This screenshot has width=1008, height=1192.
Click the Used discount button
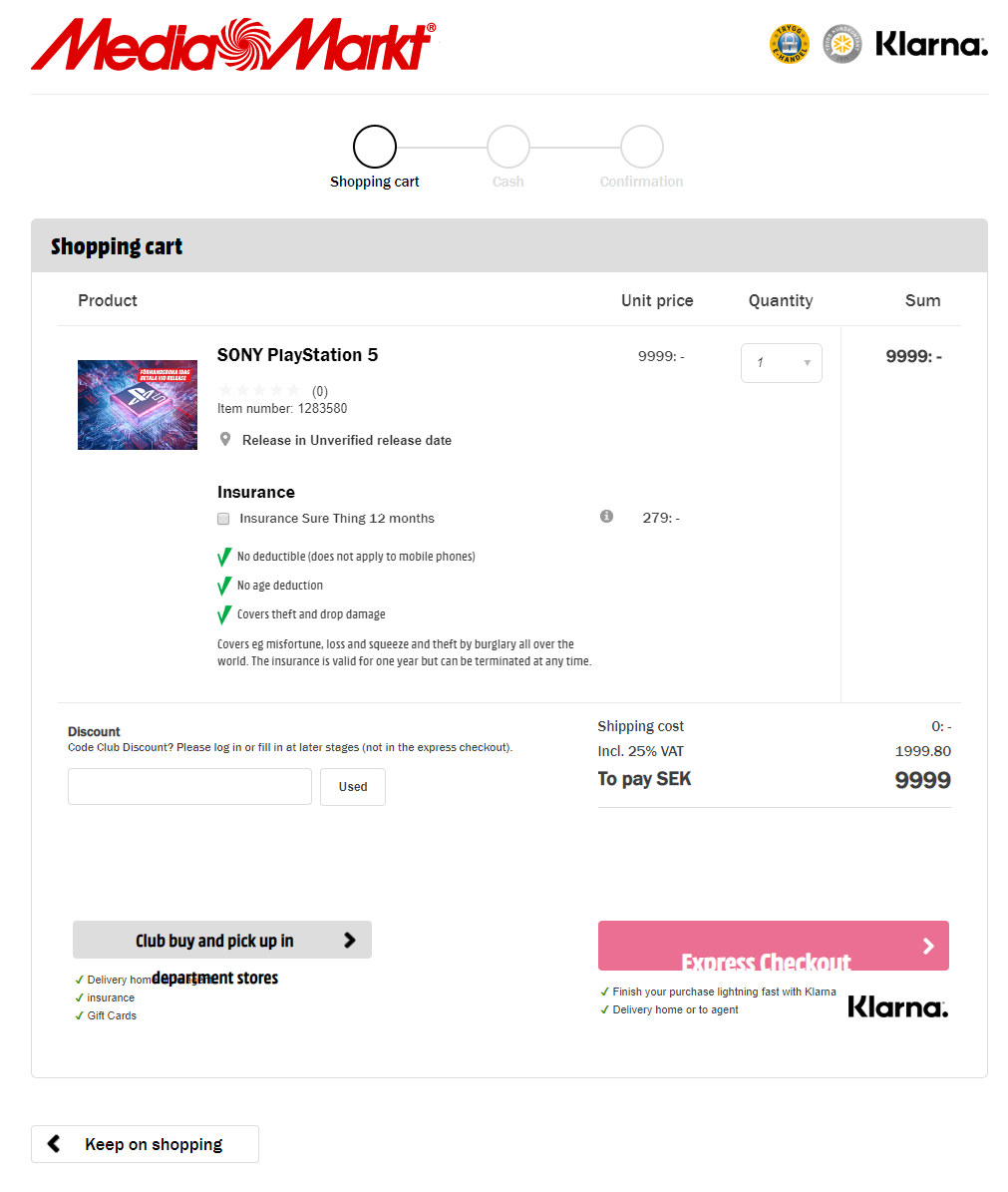click(x=353, y=787)
